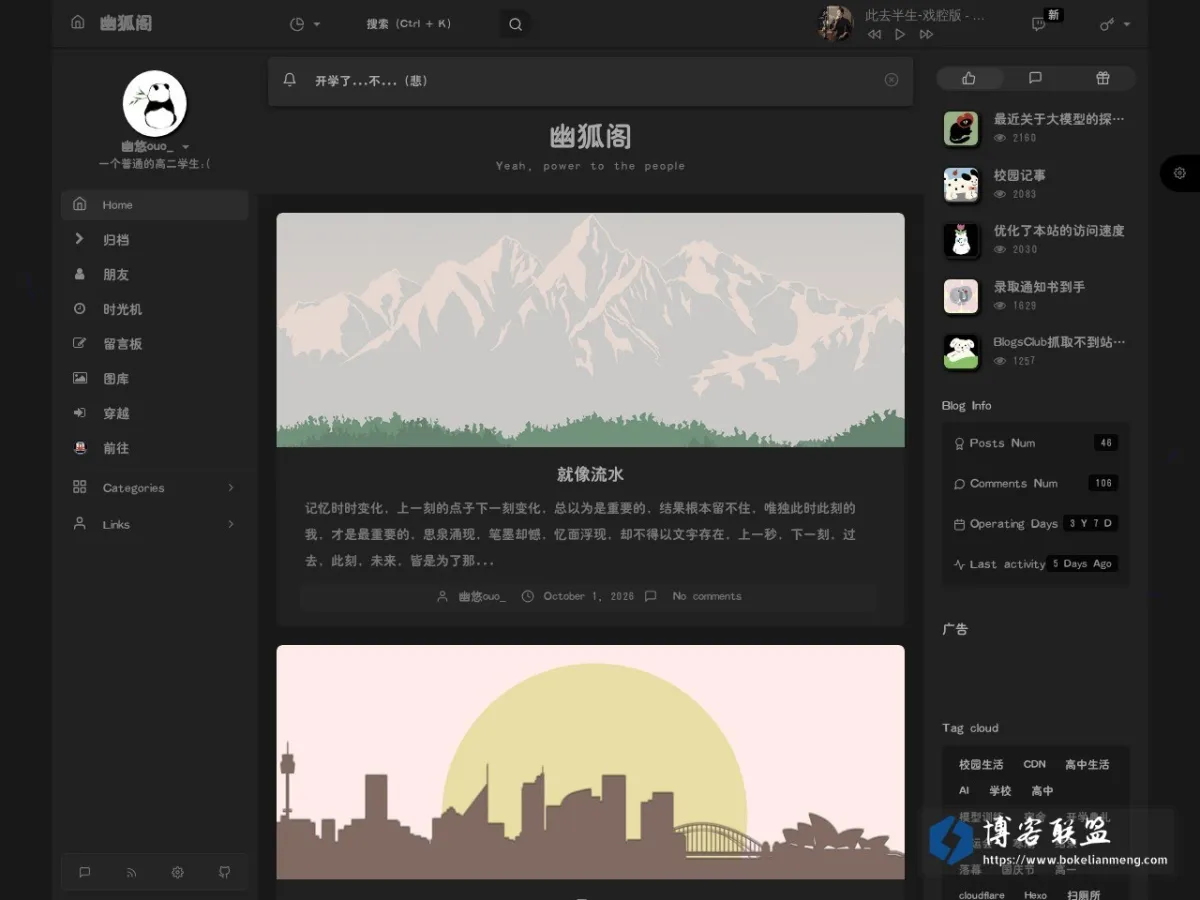Dismiss the 开学了 announcement banner
This screenshot has width=1200, height=900.
[891, 80]
